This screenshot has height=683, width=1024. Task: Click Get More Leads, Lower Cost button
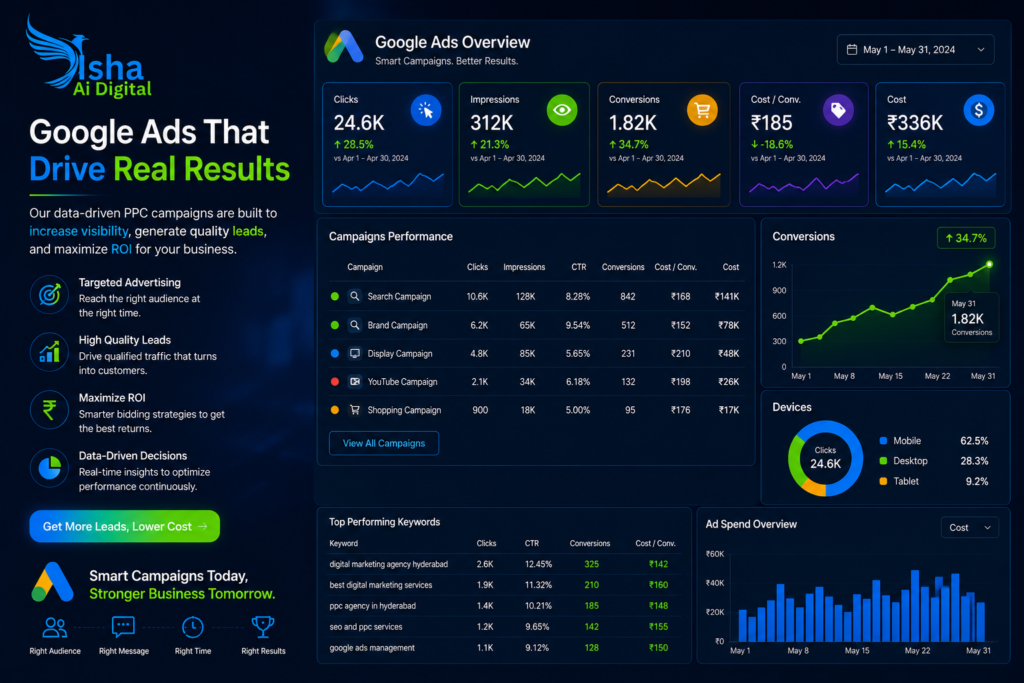125,526
